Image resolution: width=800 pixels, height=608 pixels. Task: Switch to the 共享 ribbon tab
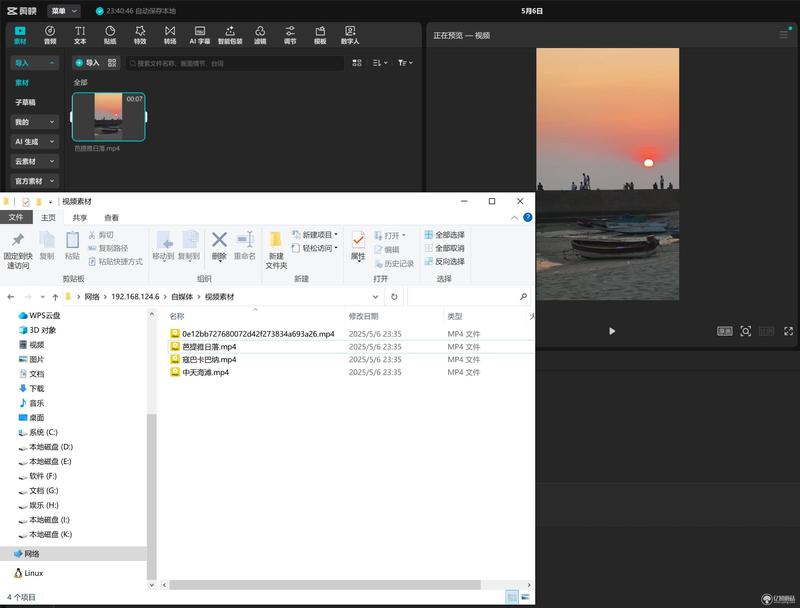80,218
